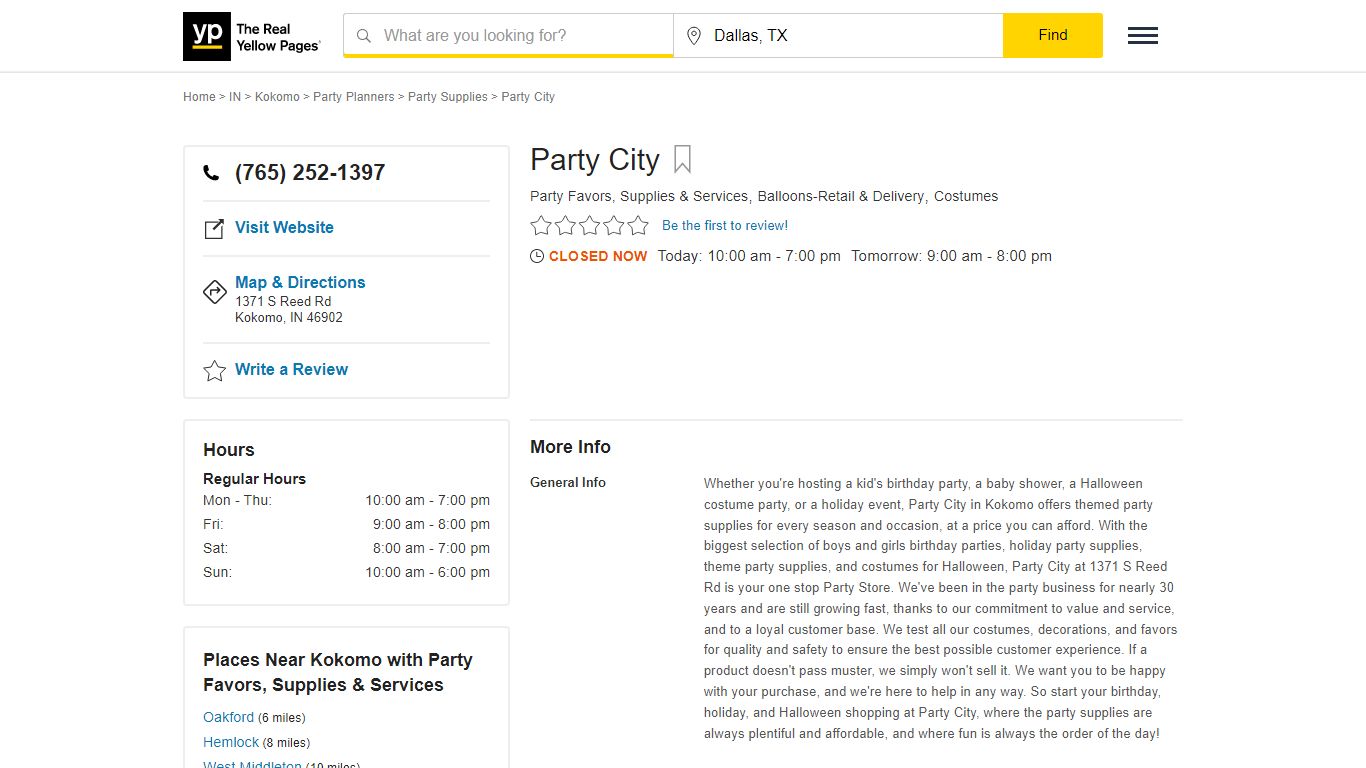Open the Oakford nearby place link

[x=229, y=717]
